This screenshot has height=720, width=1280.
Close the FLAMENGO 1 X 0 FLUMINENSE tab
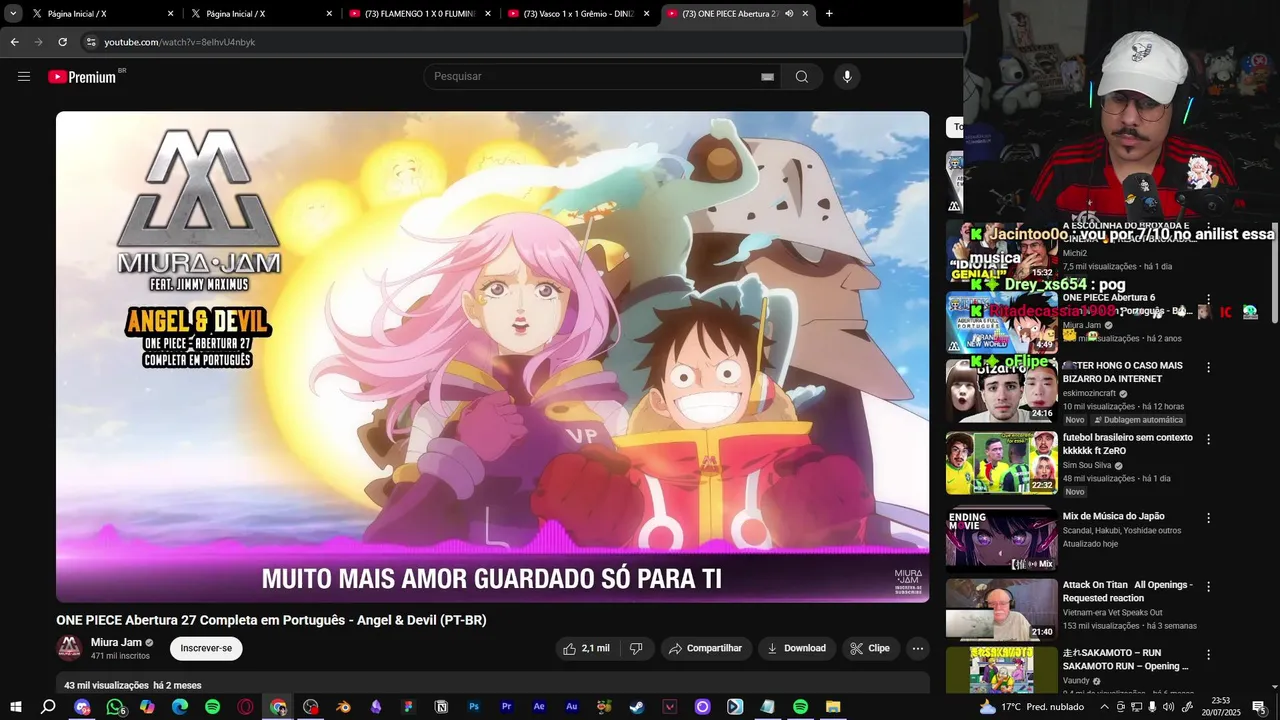[488, 14]
